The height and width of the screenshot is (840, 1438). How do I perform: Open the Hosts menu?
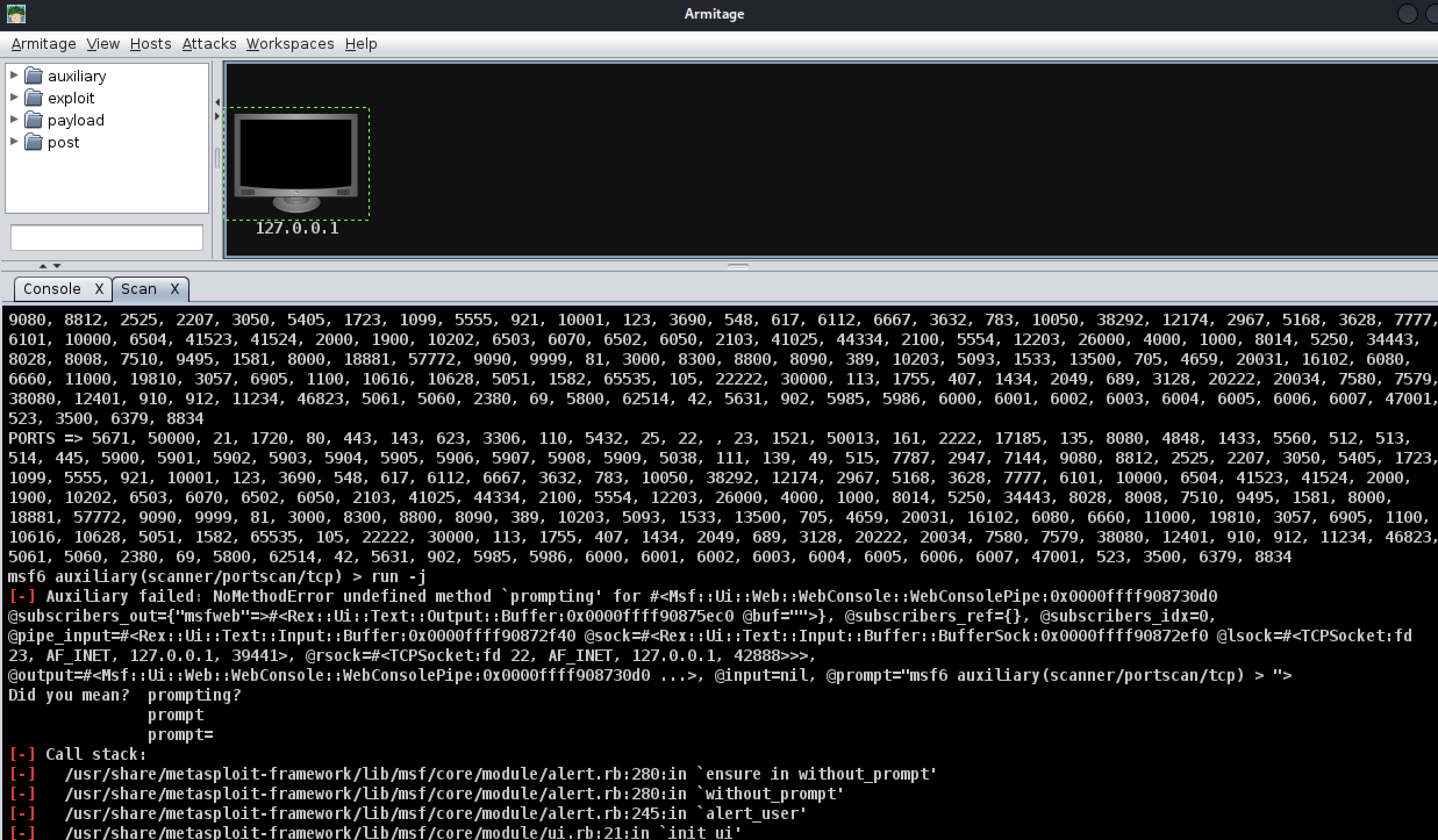[151, 44]
